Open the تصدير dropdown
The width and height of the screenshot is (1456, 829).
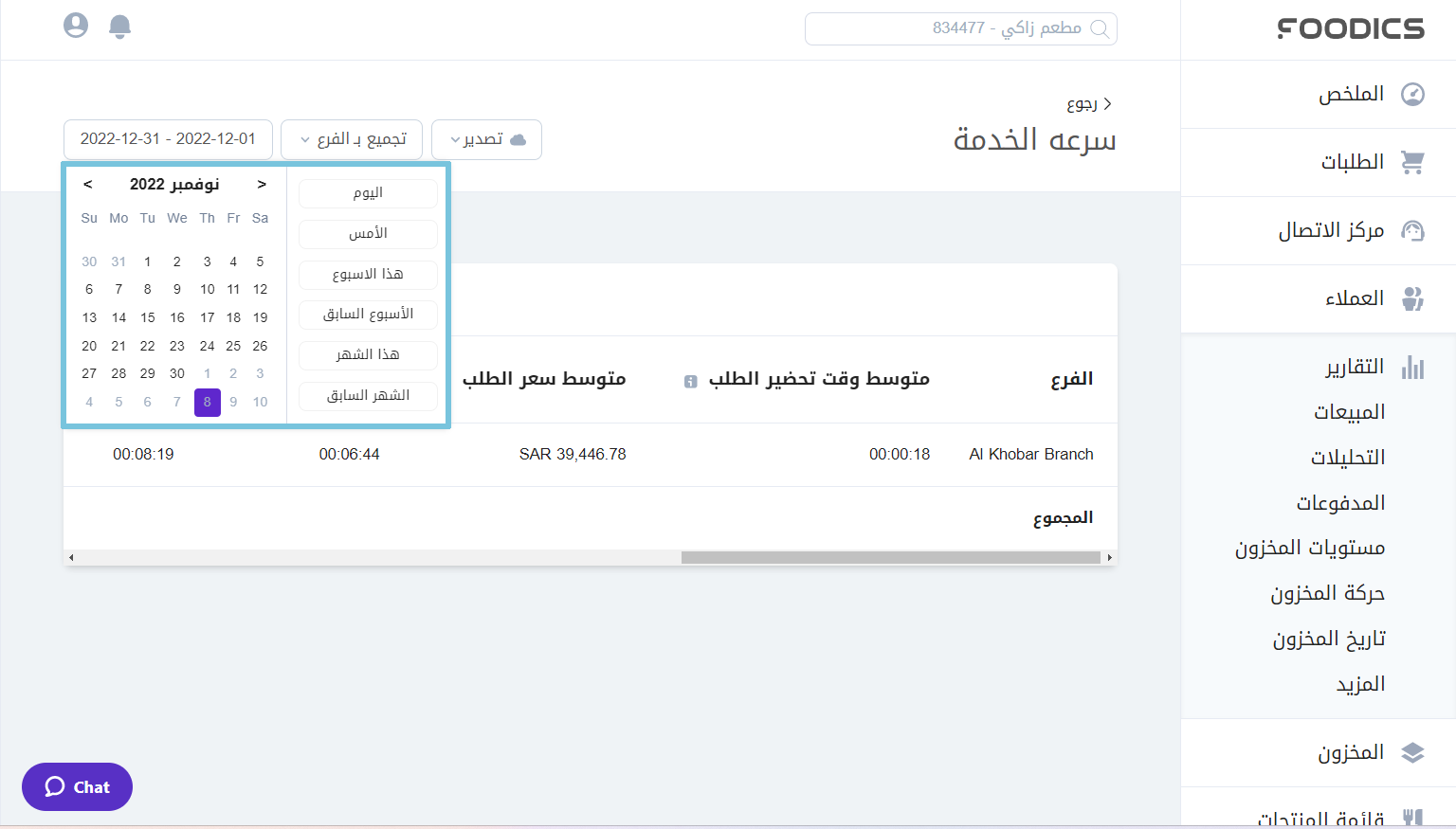[x=486, y=139]
